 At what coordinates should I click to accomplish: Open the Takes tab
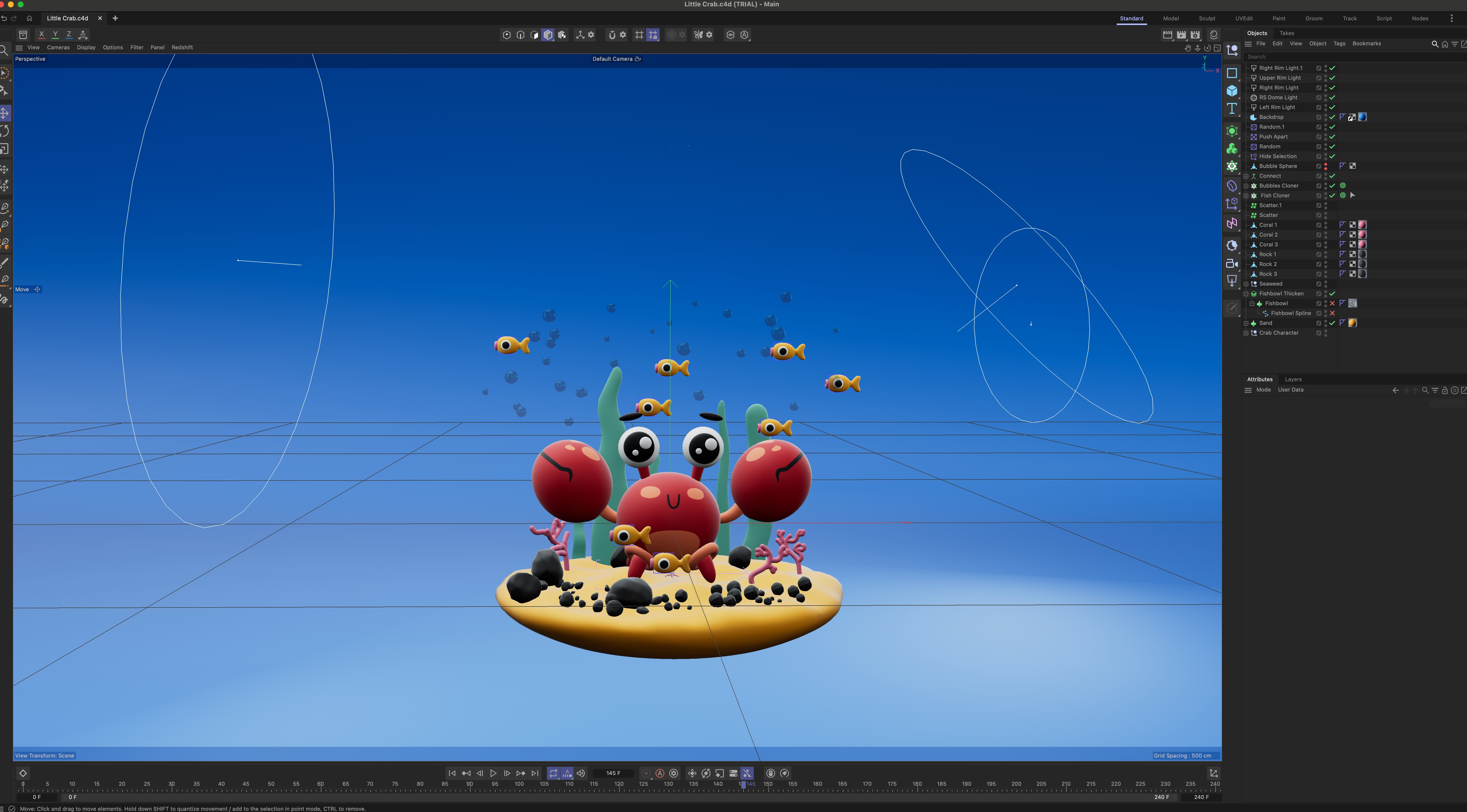click(1286, 33)
